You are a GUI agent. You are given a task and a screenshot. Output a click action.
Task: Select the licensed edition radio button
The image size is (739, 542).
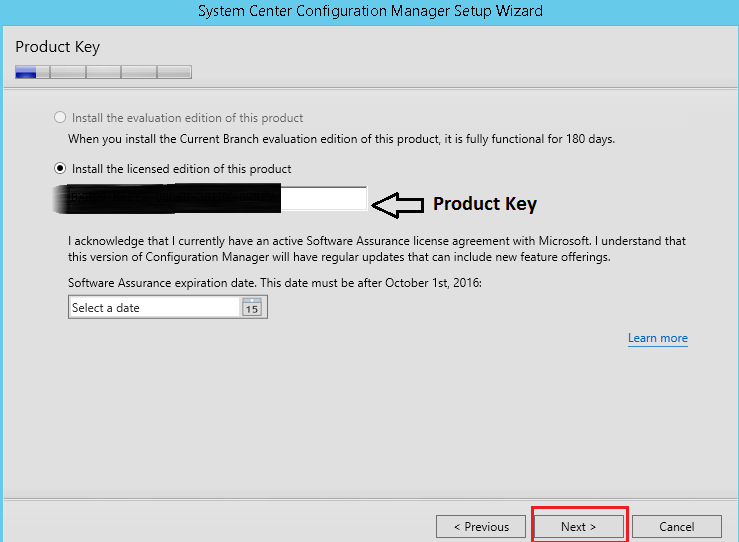coord(60,169)
